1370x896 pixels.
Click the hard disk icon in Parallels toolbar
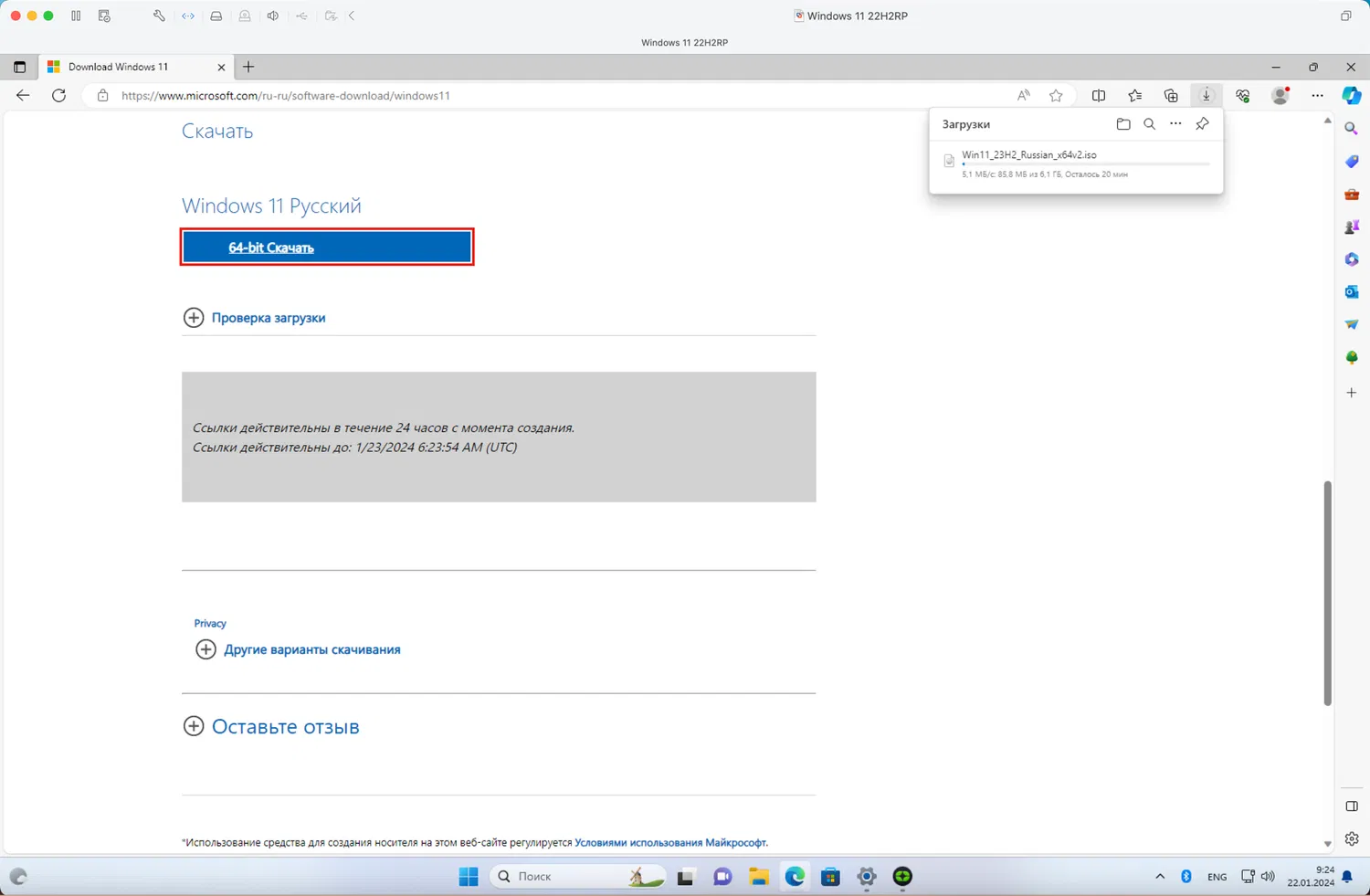(216, 16)
